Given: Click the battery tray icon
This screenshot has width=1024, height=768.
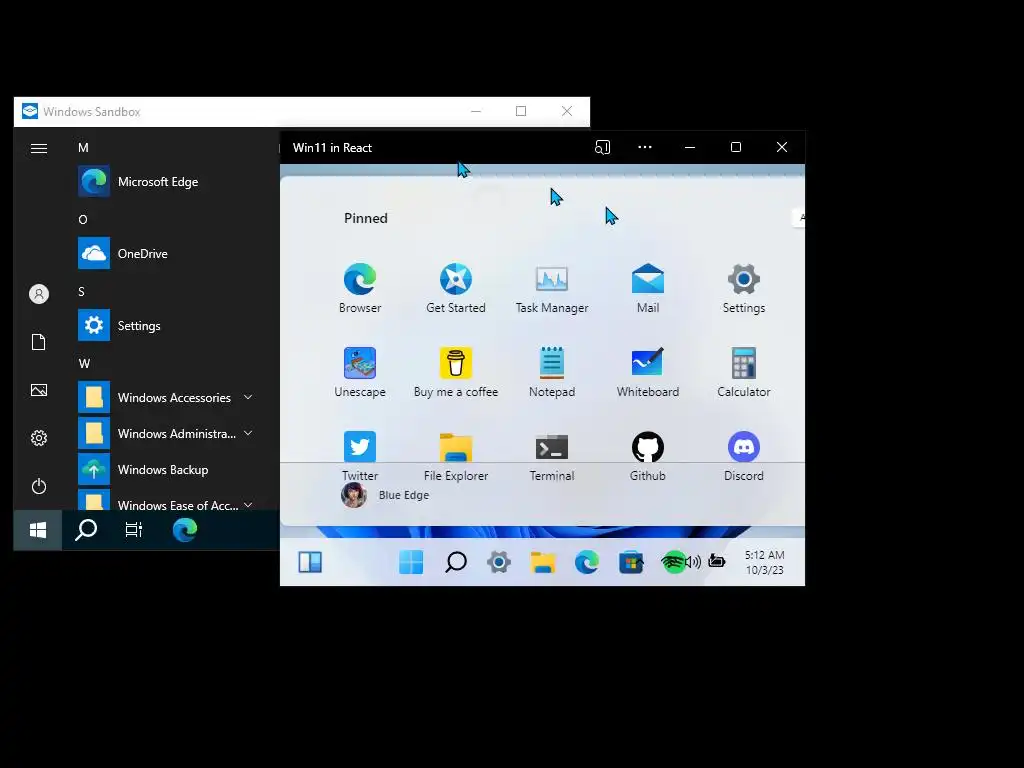Looking at the screenshot, I should [x=716, y=561].
